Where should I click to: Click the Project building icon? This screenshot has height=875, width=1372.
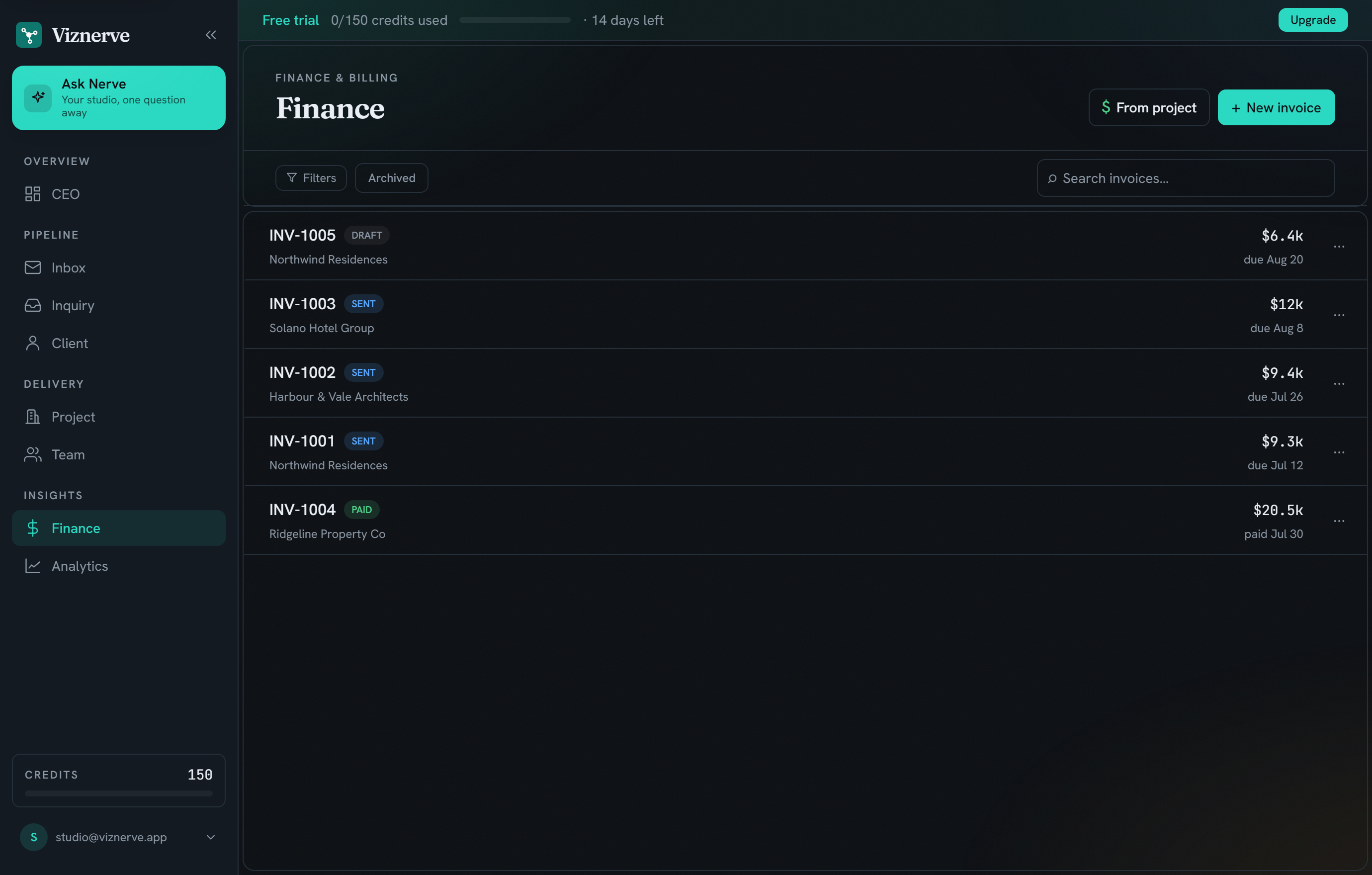tap(32, 417)
